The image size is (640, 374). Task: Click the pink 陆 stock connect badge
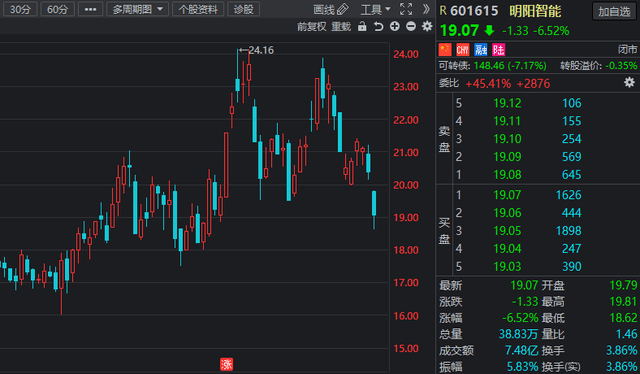[x=498, y=50]
